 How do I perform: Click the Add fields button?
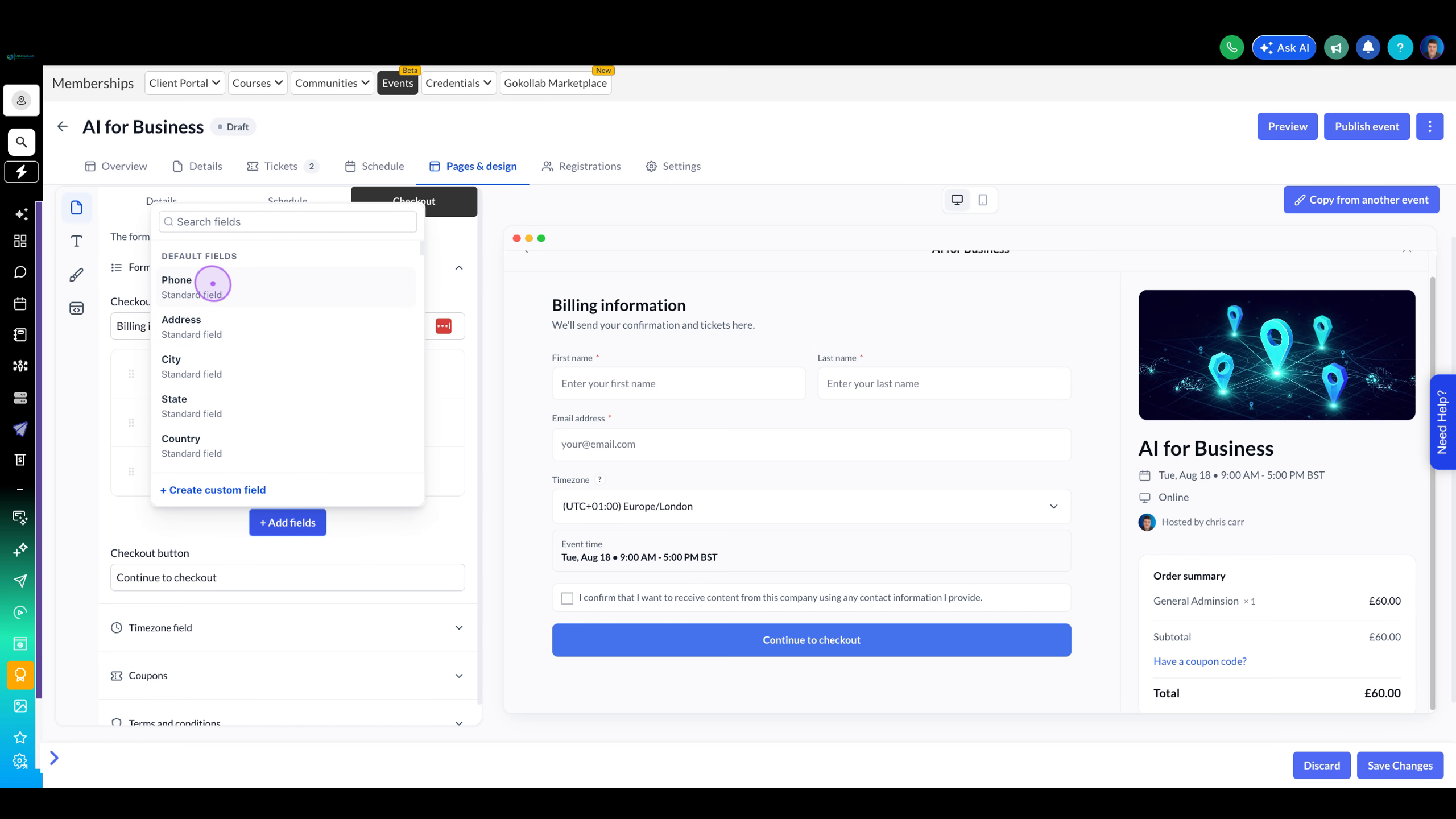tap(288, 523)
